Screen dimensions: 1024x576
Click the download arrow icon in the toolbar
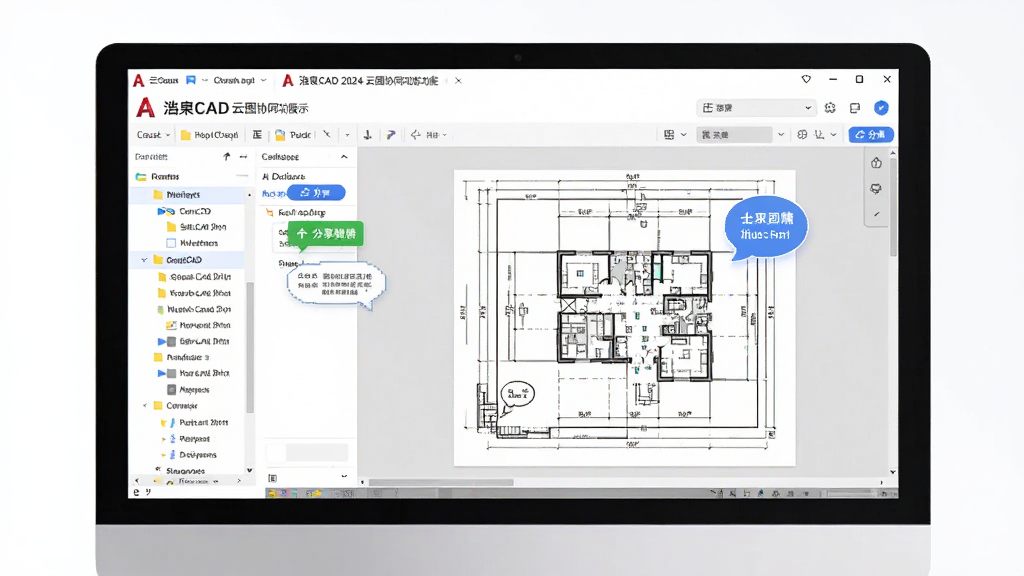[x=368, y=135]
